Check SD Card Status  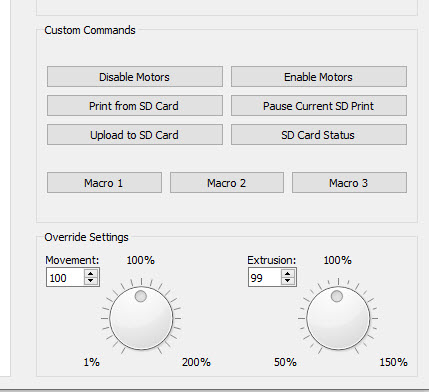point(319,135)
